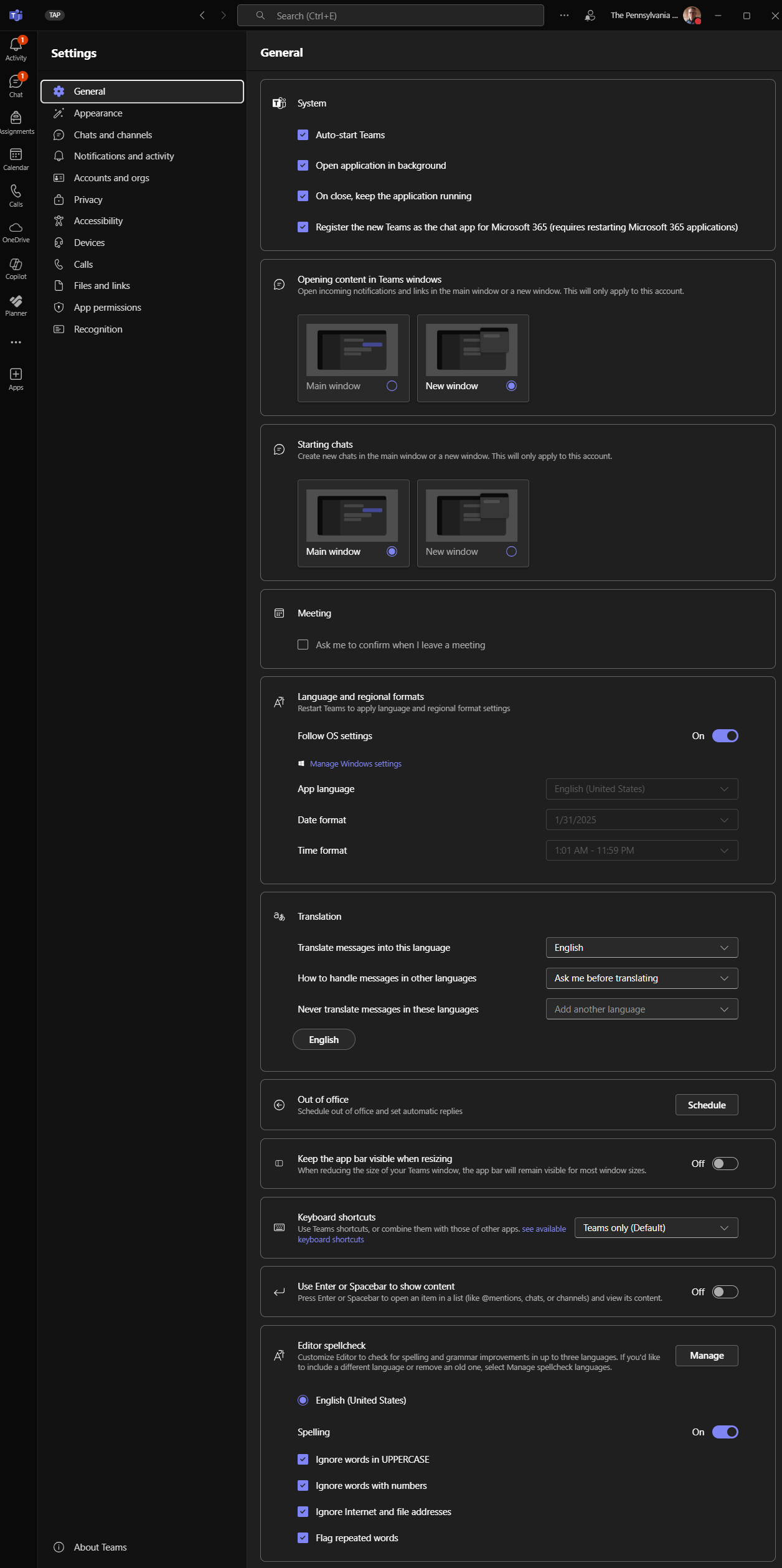Open Appearance settings
Screen dimensions: 782x1568
(x=142, y=113)
